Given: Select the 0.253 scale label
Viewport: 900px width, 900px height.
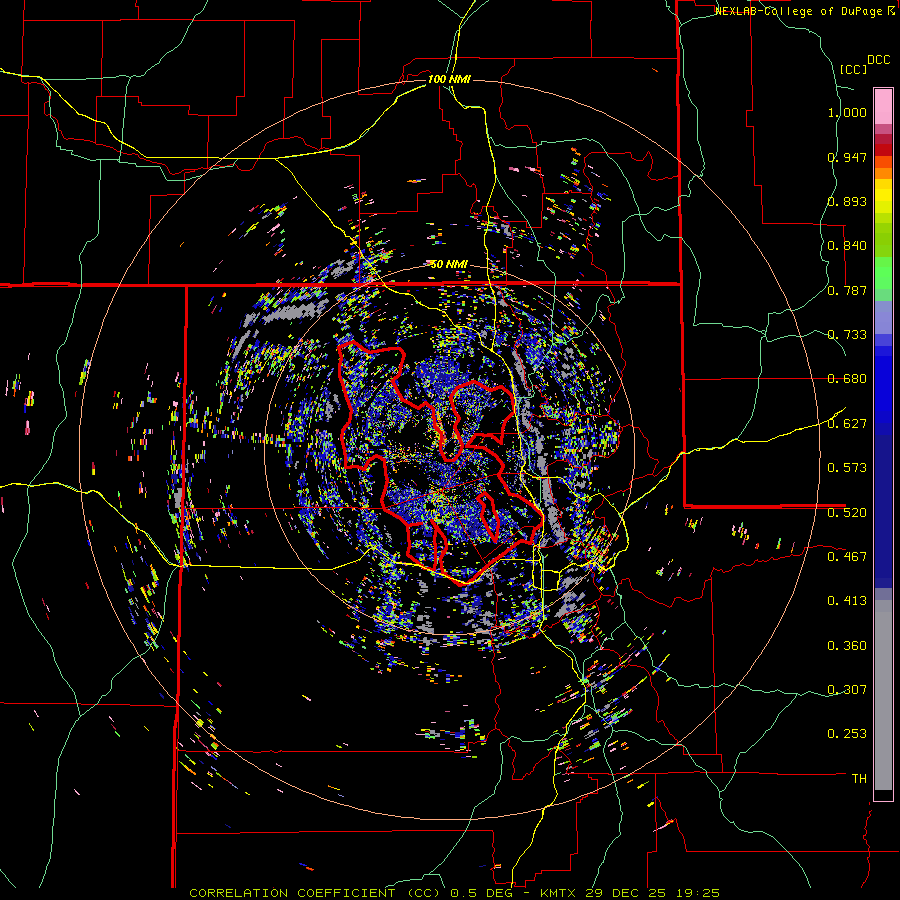Looking at the screenshot, I should (x=847, y=734).
